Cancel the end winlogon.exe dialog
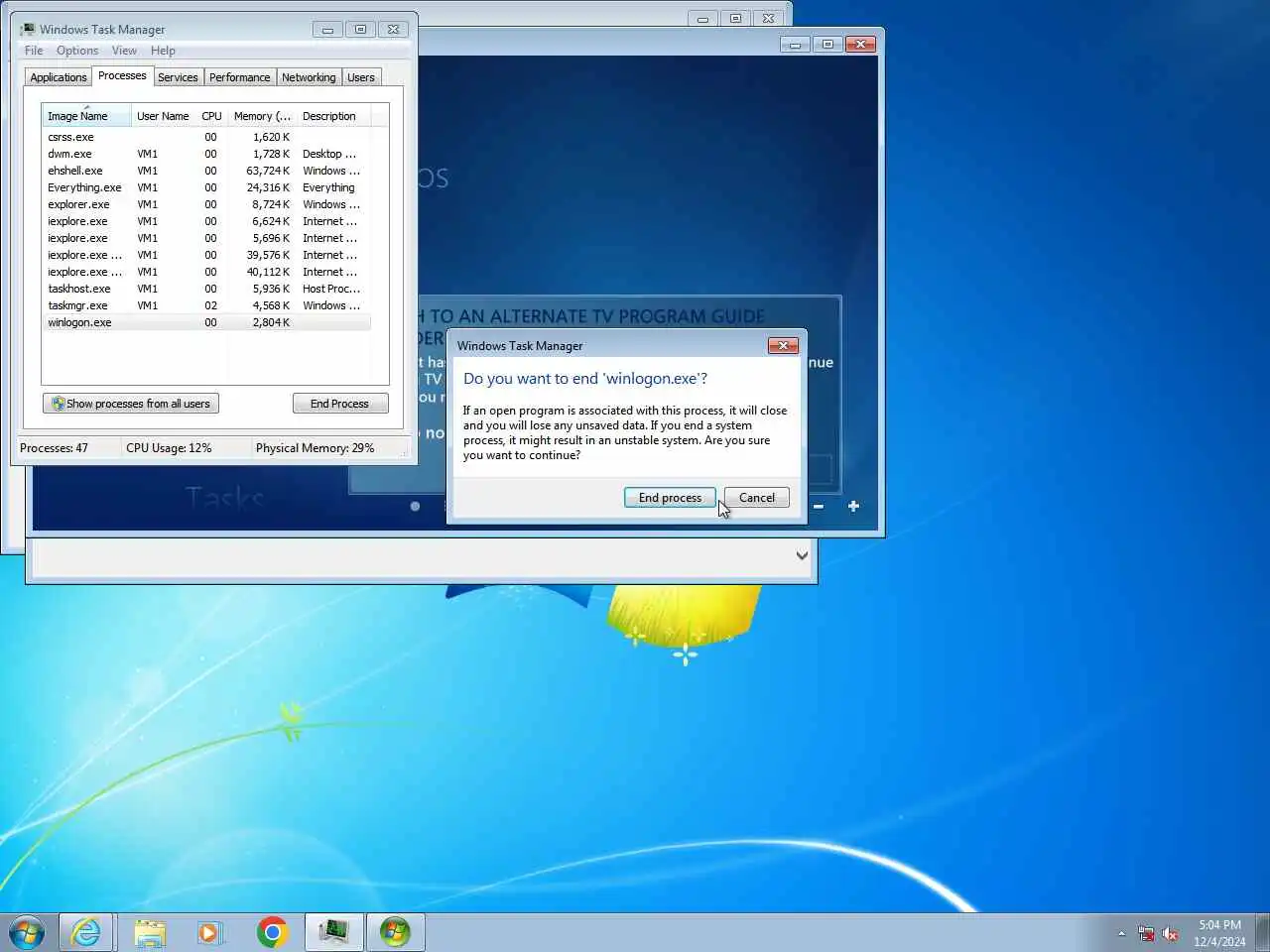This screenshot has height=952, width=1270. [757, 498]
